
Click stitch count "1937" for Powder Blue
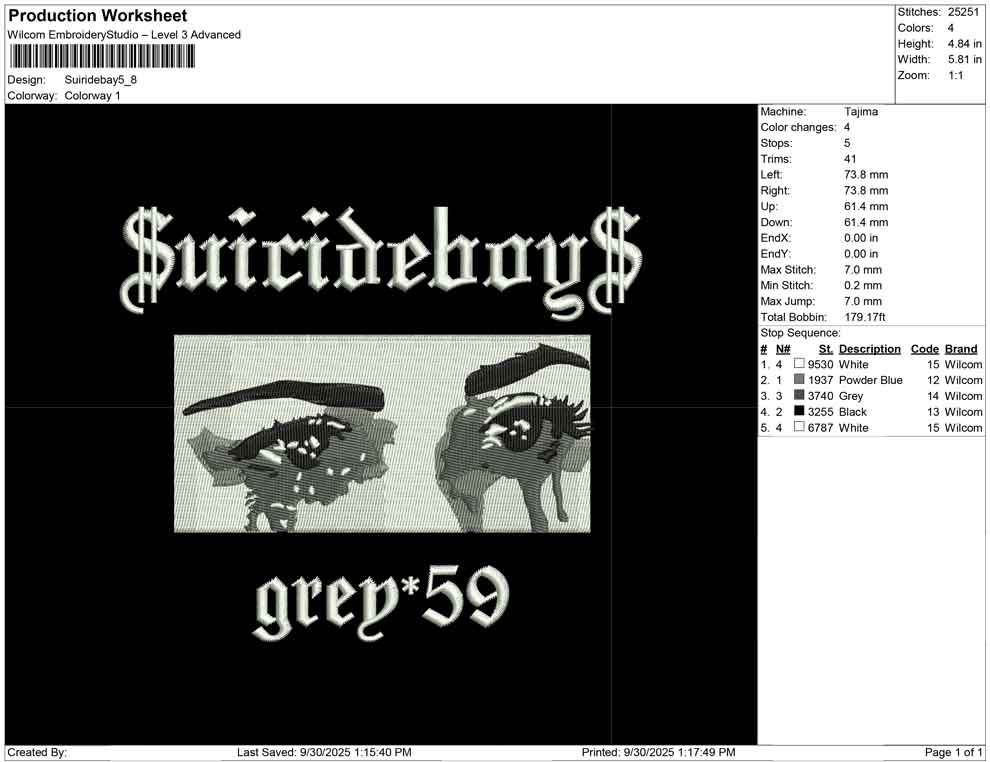[x=820, y=380]
